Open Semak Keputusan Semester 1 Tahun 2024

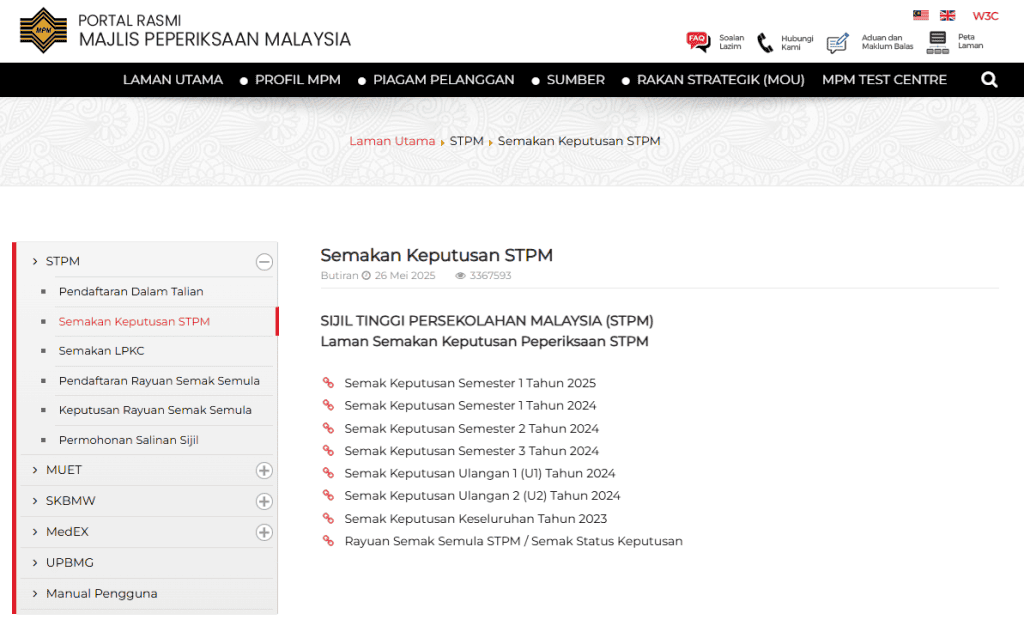(x=470, y=406)
